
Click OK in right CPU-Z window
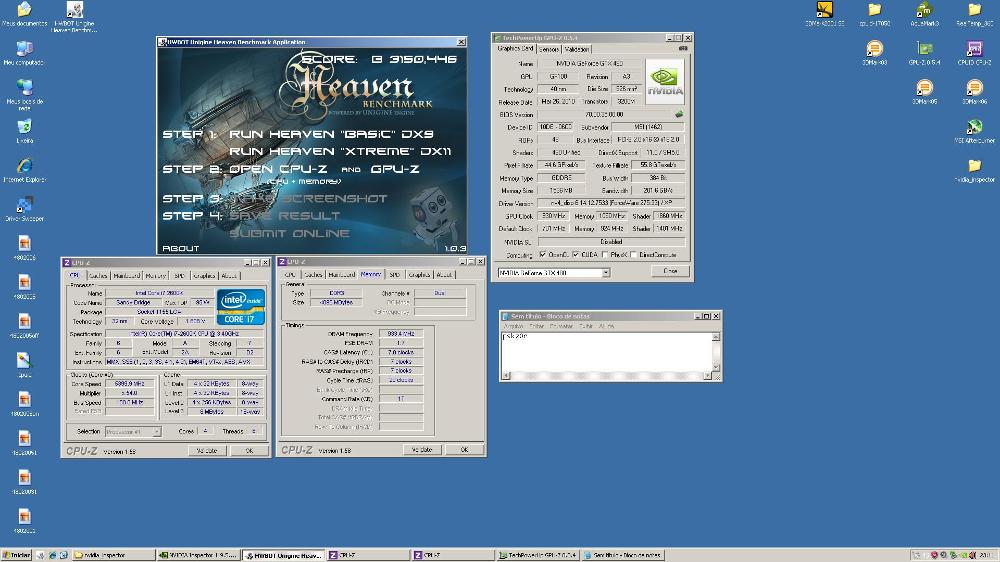click(x=464, y=450)
